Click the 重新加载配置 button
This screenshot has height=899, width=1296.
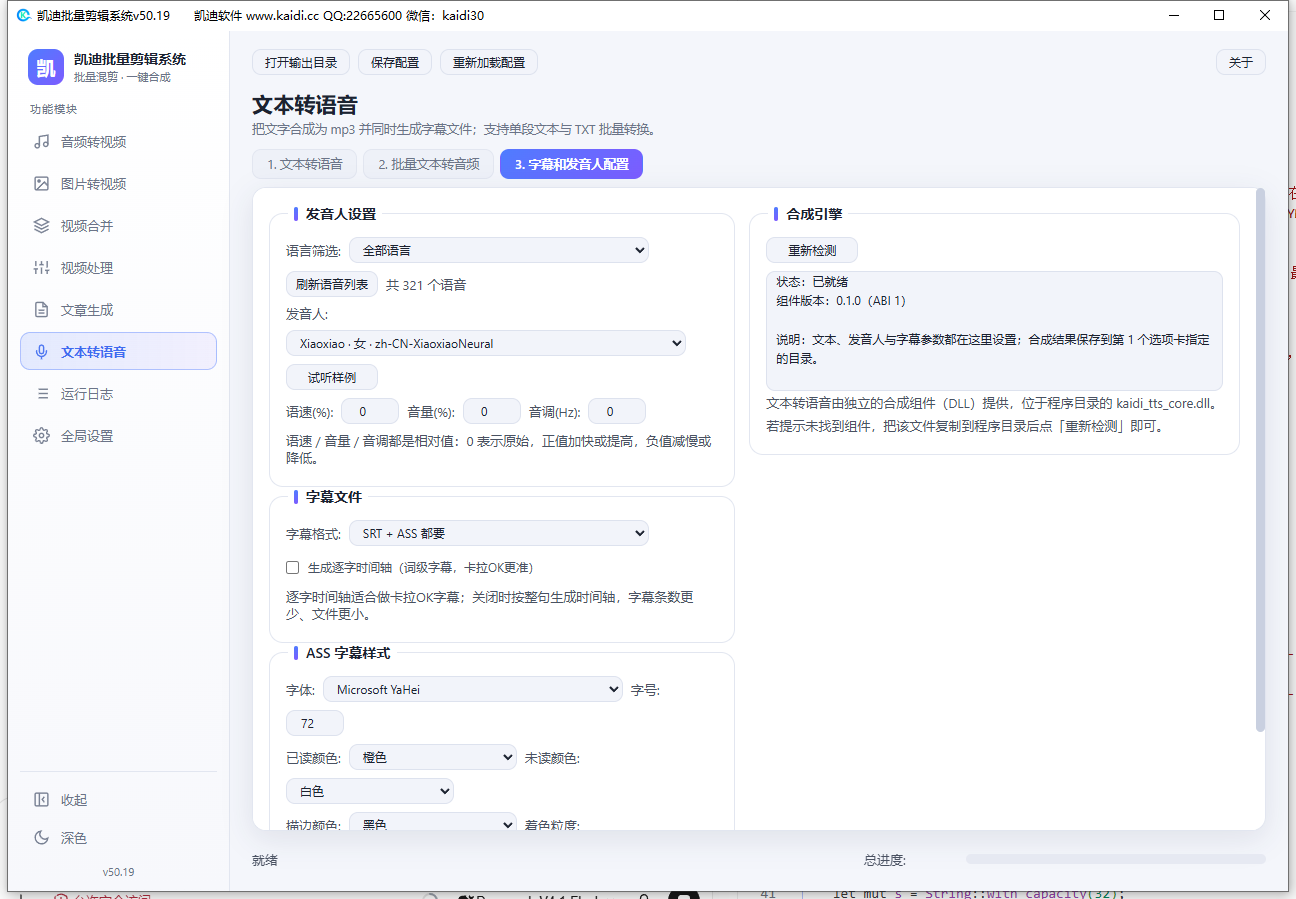coord(489,62)
